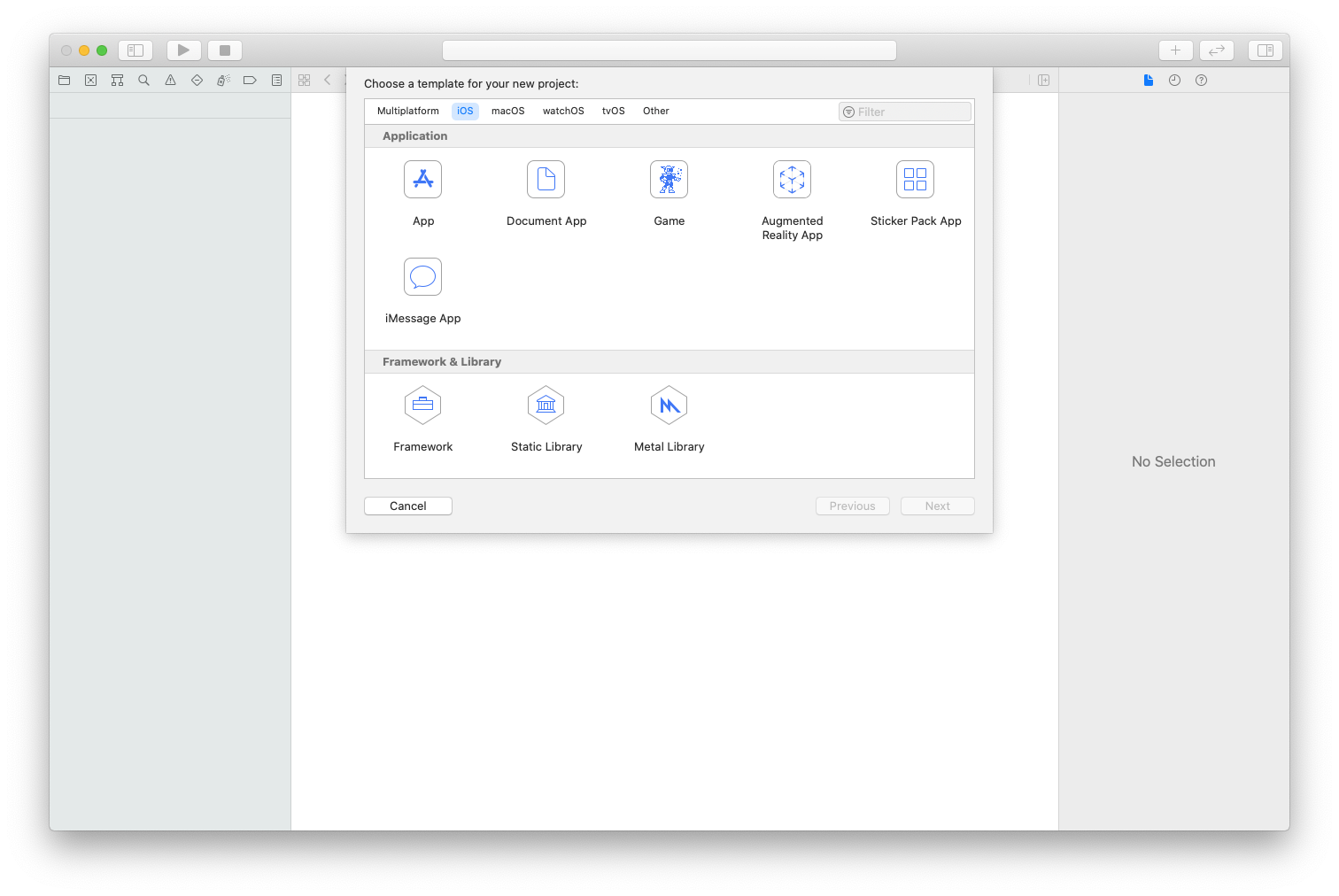The height and width of the screenshot is (896, 1339).
Task: Go back in editor history
Action: click(x=328, y=80)
